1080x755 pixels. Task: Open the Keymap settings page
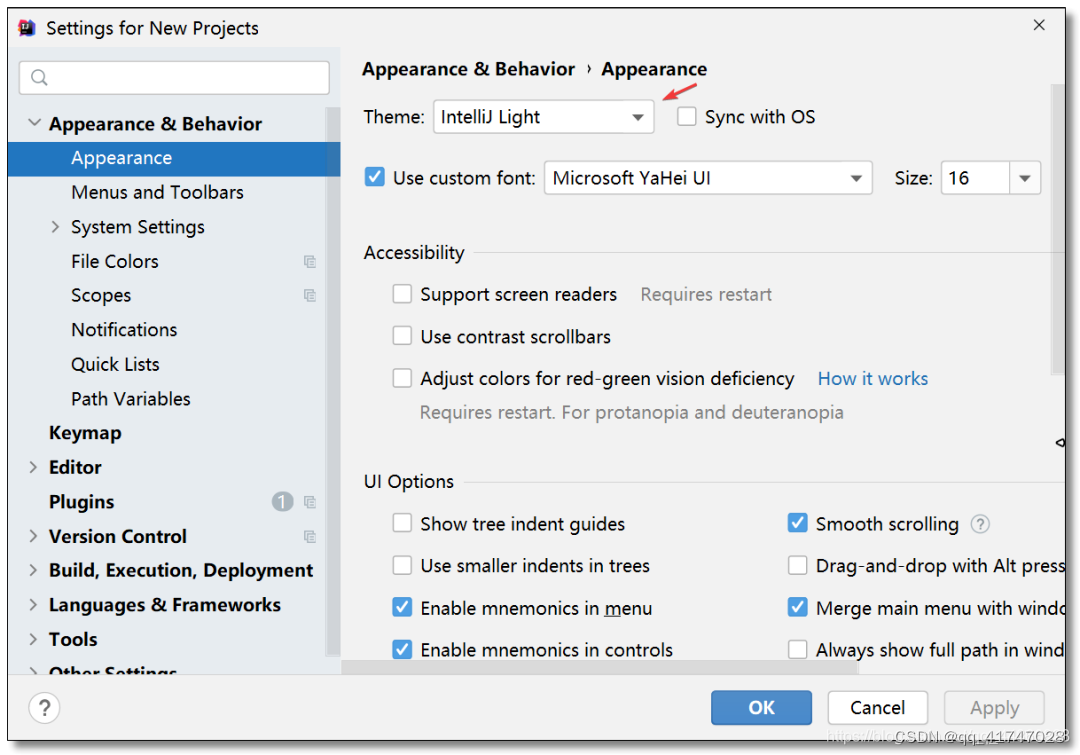pos(85,433)
